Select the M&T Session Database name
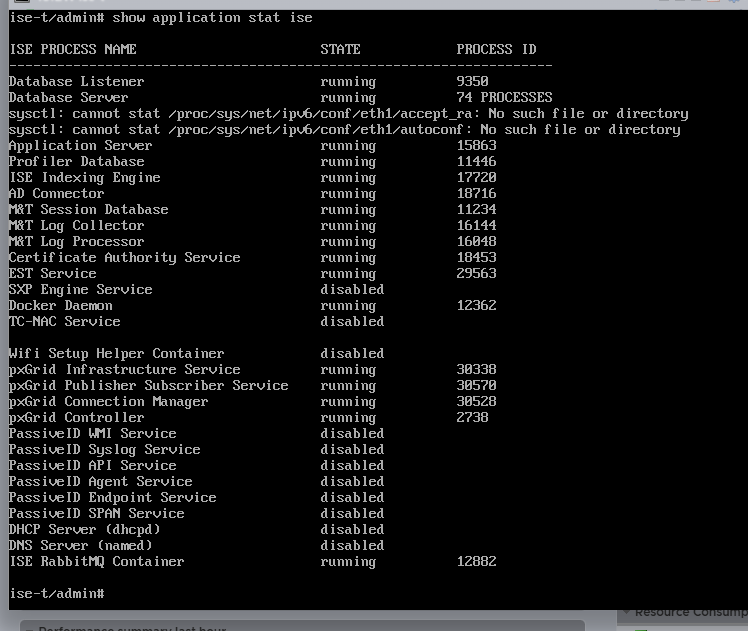This screenshot has width=748, height=631. point(89,209)
